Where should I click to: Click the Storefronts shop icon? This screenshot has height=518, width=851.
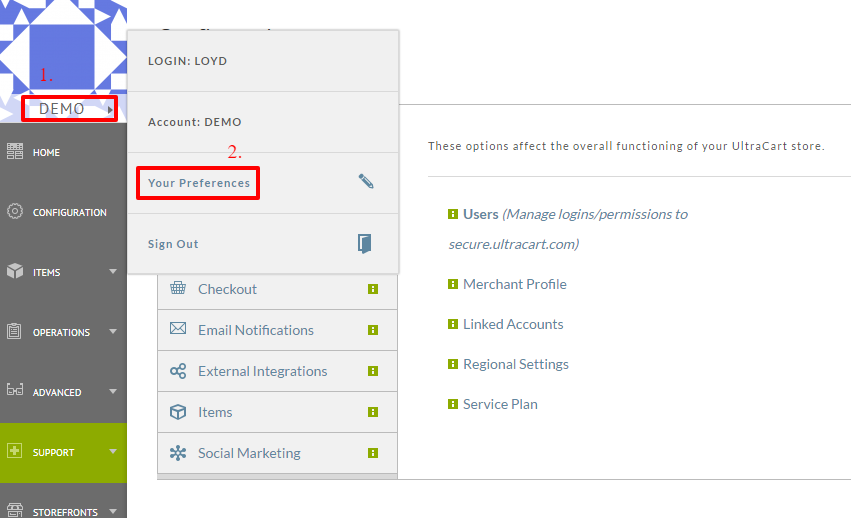coord(15,510)
